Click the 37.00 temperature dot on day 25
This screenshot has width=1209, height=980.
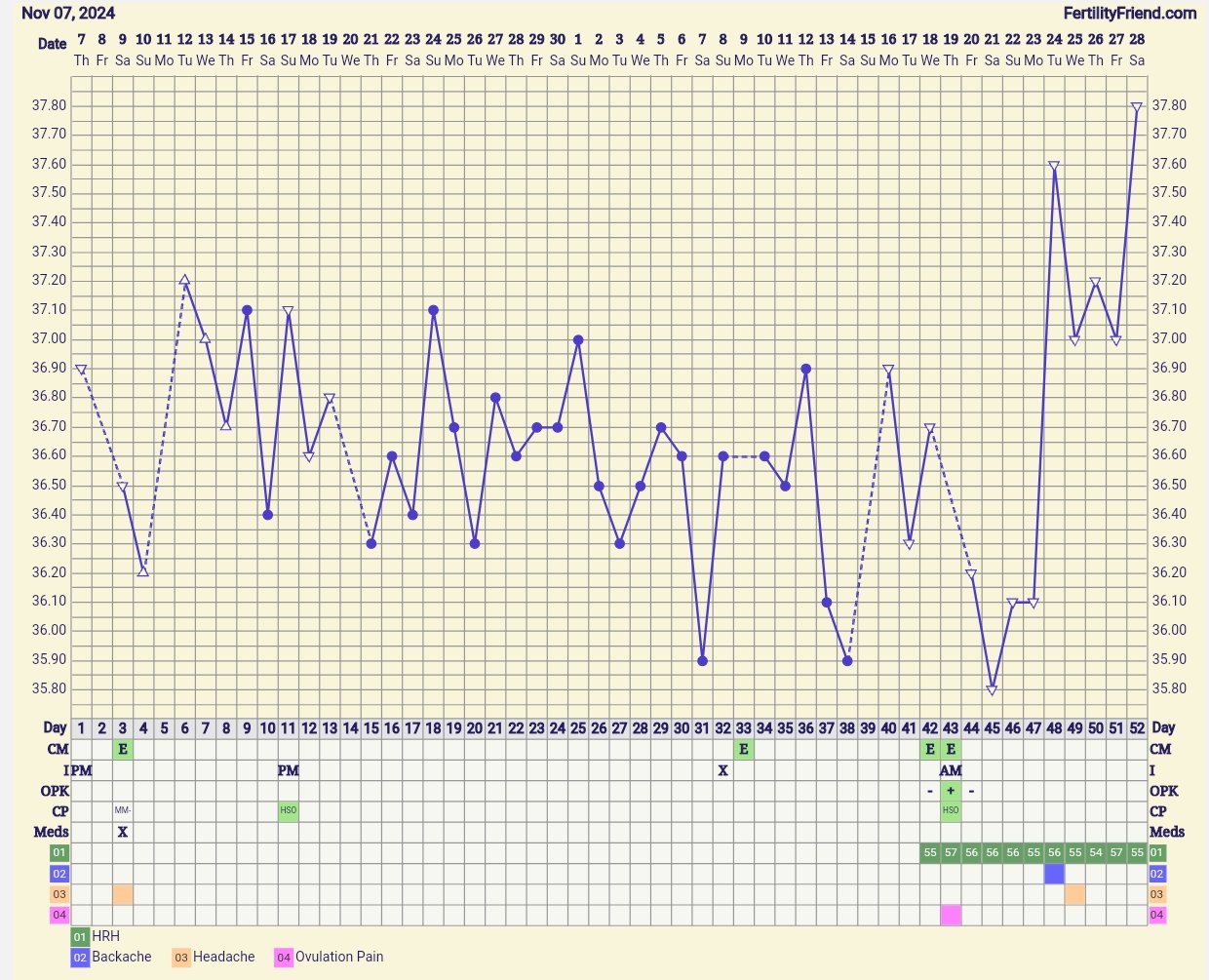[x=578, y=340]
